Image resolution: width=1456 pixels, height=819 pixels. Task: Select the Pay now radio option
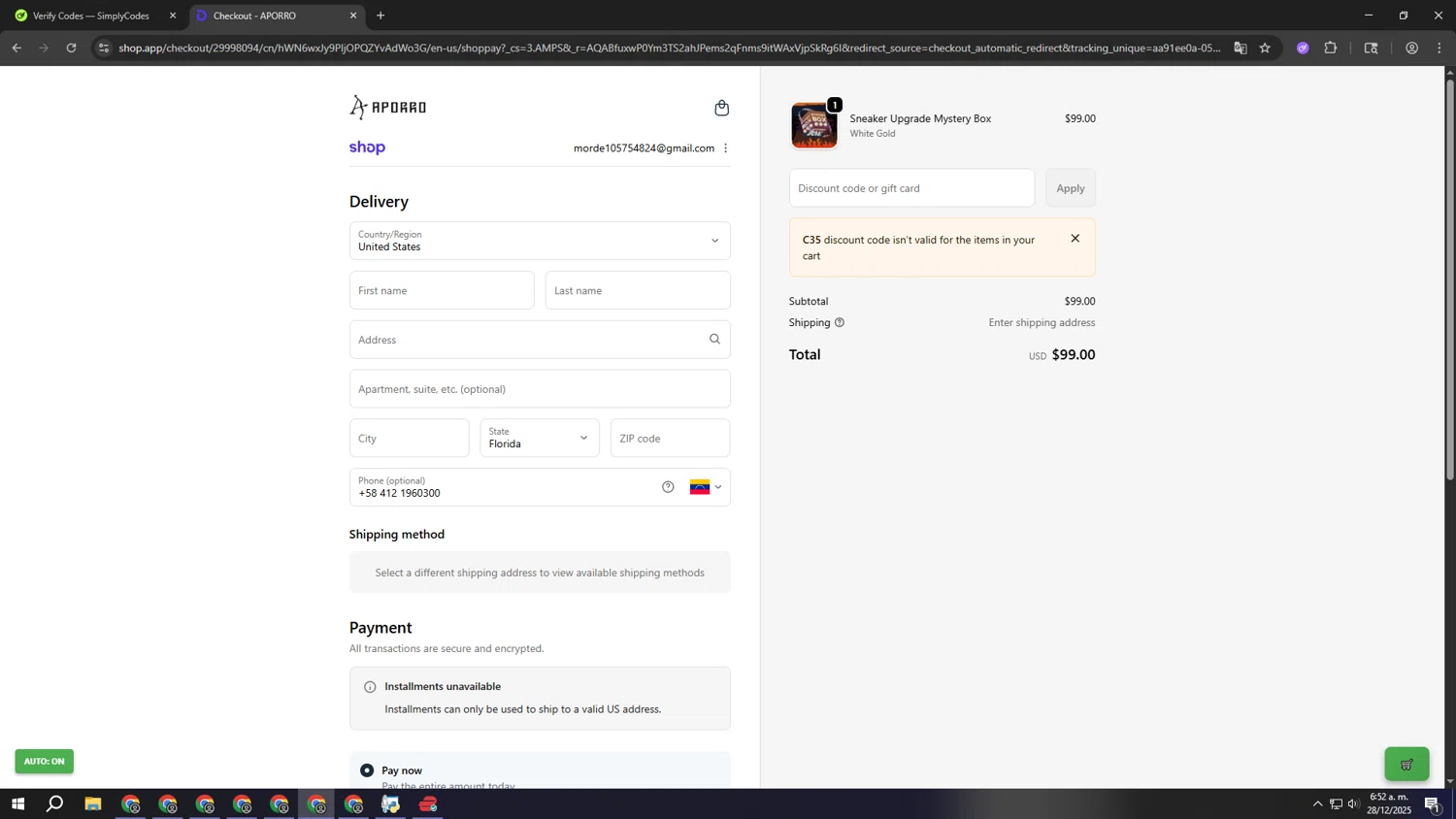coord(367,770)
